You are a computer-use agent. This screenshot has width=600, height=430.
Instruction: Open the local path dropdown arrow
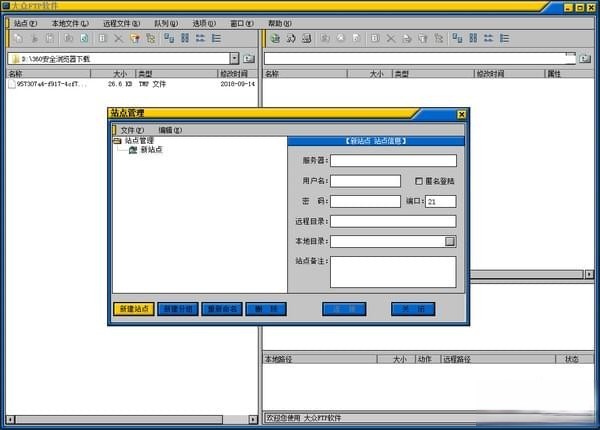[234, 59]
